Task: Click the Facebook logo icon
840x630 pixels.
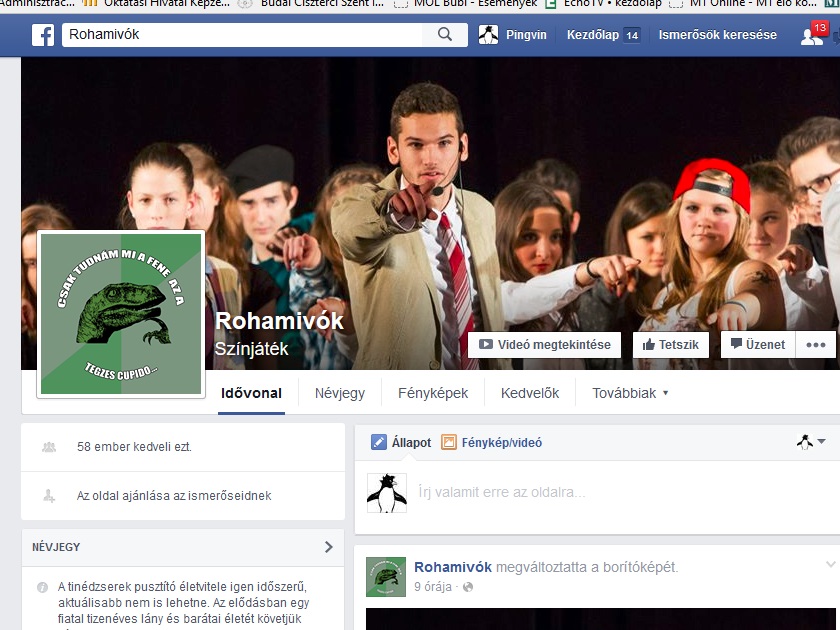Action: [x=43, y=35]
